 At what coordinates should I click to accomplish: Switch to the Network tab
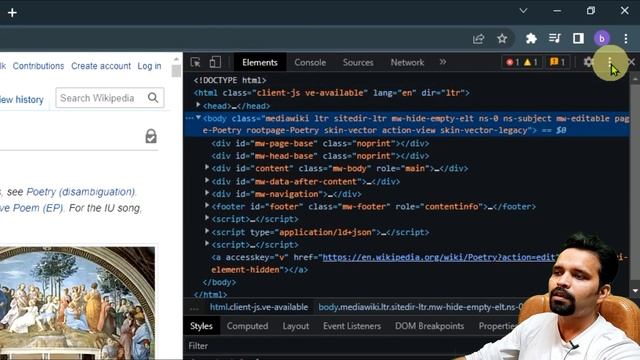pos(407,62)
